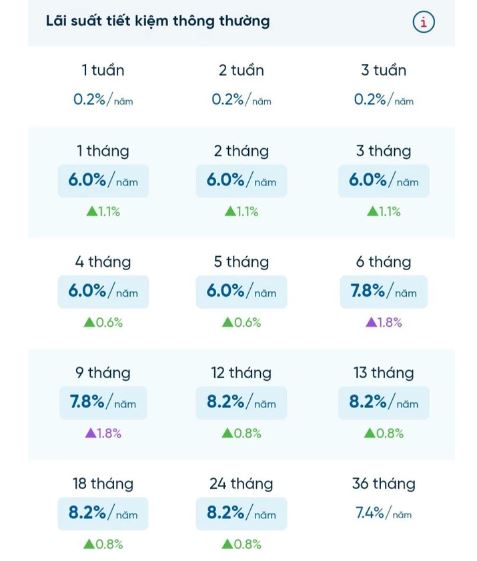Image resolution: width=477 pixels, height=561 pixels.
Task: Choose the 3 tháng 6.0% rate
Action: pyautogui.click(x=384, y=181)
